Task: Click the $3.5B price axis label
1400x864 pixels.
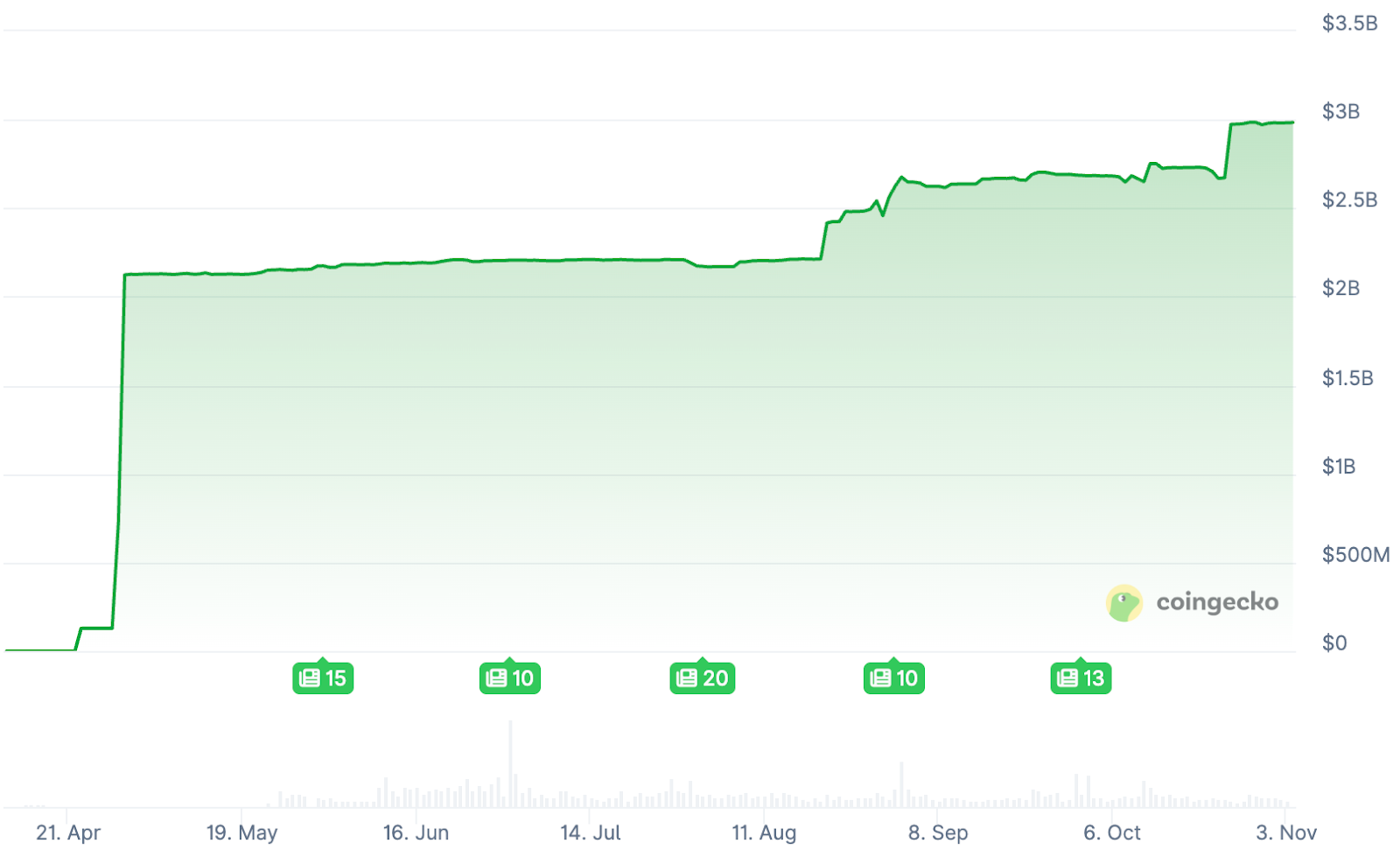Action: [x=1349, y=24]
